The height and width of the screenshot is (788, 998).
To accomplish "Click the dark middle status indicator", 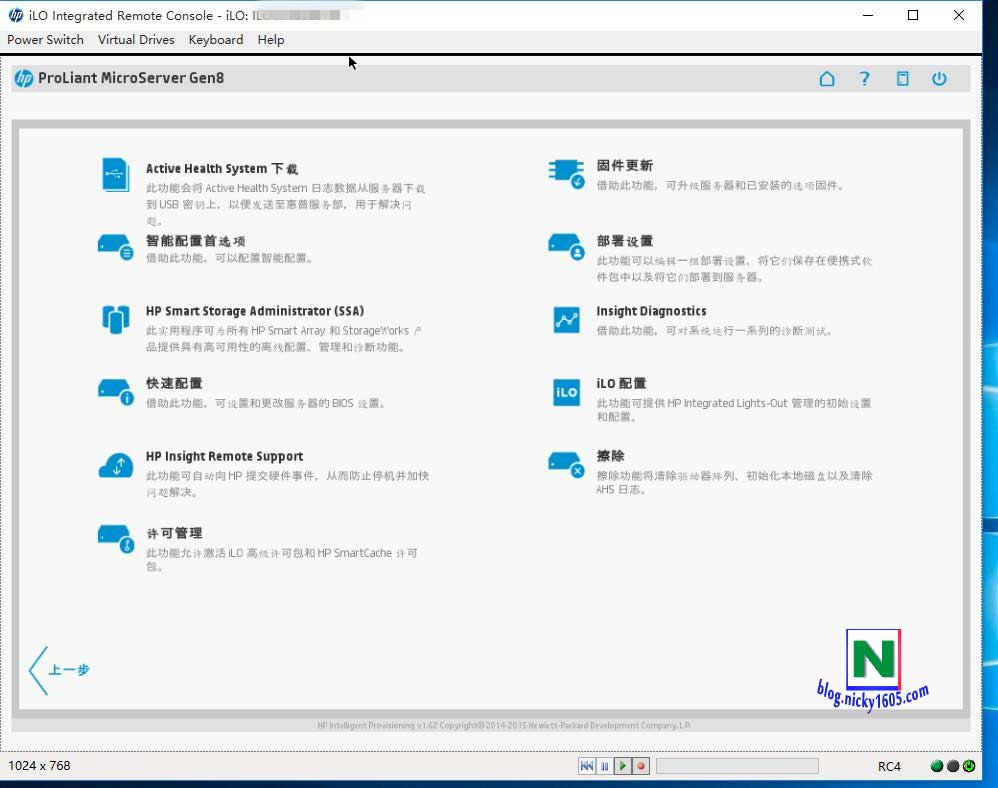I will click(x=953, y=766).
